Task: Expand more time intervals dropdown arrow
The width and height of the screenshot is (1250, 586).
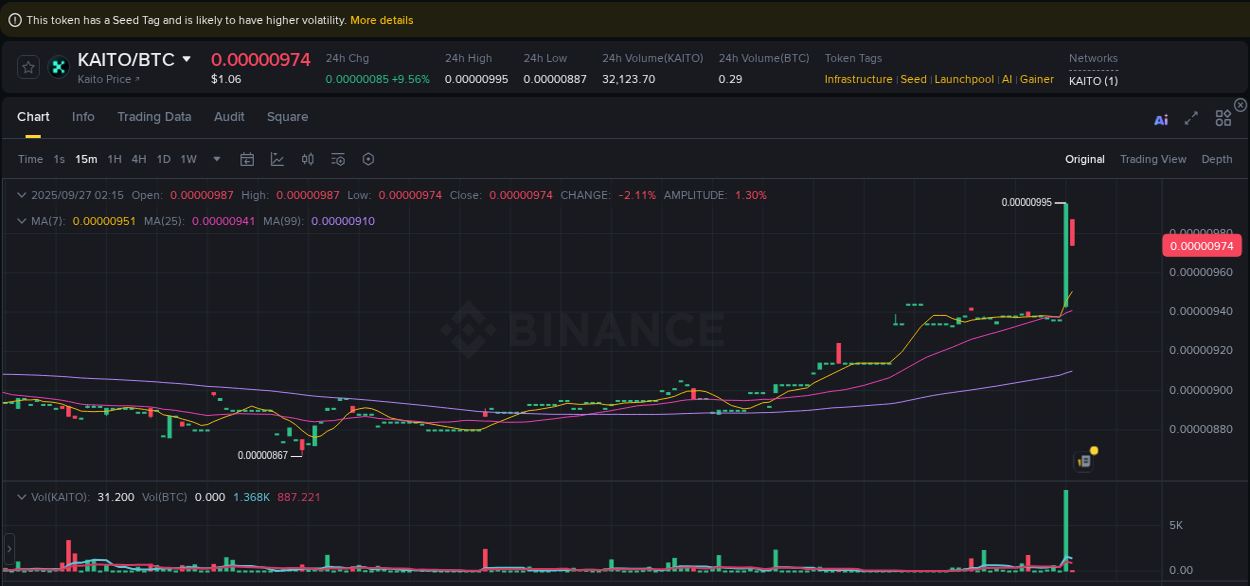Action: 217,159
